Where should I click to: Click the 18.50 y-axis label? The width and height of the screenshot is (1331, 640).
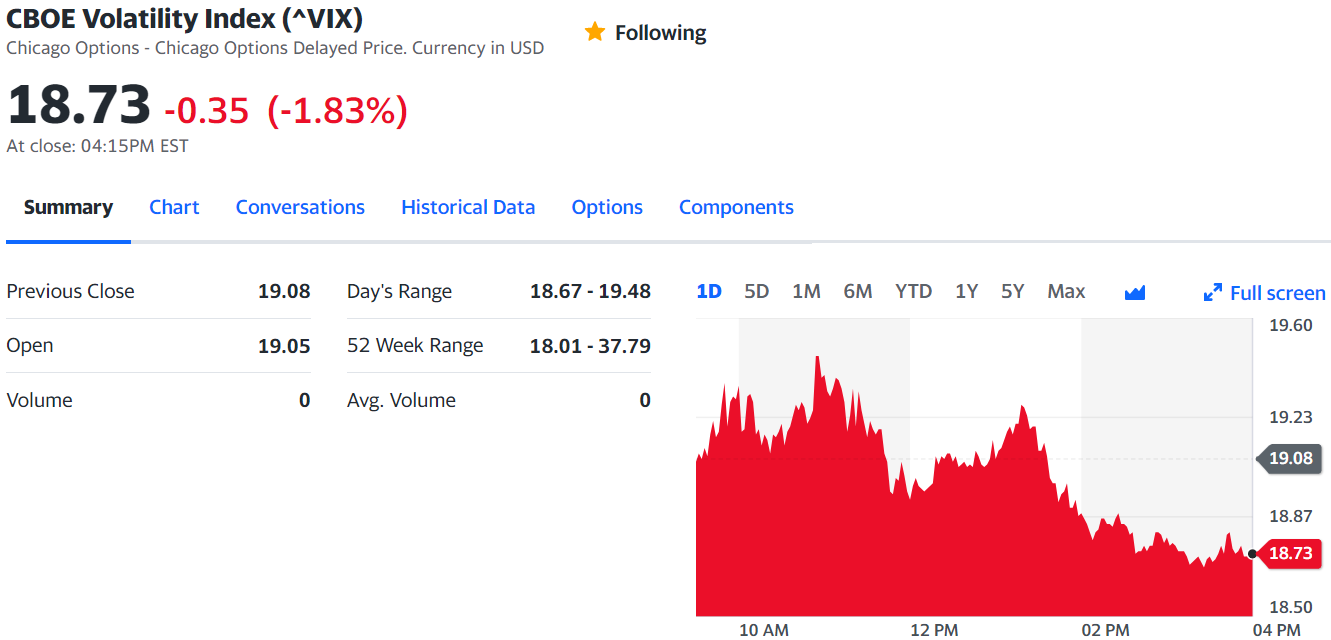(1290, 607)
